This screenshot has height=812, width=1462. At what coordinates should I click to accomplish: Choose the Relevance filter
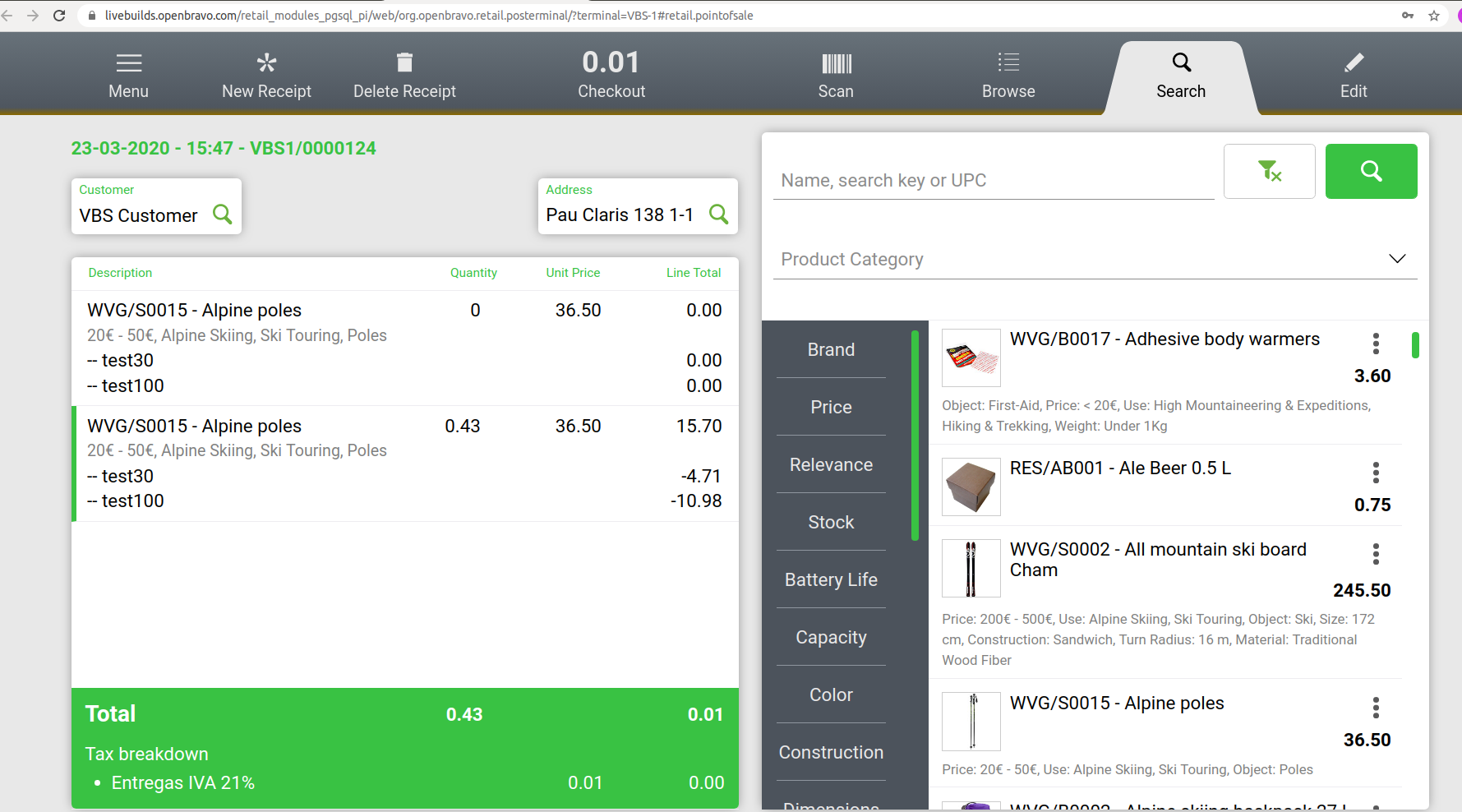pyautogui.click(x=831, y=464)
